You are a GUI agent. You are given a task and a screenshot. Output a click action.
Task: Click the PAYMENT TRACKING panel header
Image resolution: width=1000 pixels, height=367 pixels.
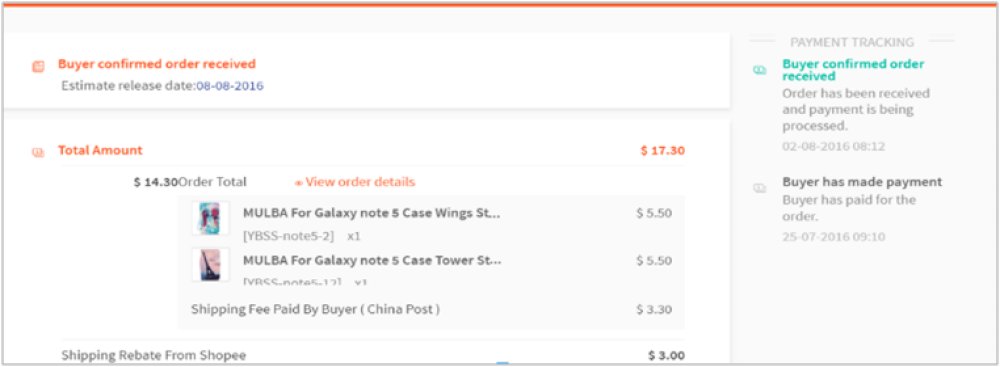[x=852, y=42]
